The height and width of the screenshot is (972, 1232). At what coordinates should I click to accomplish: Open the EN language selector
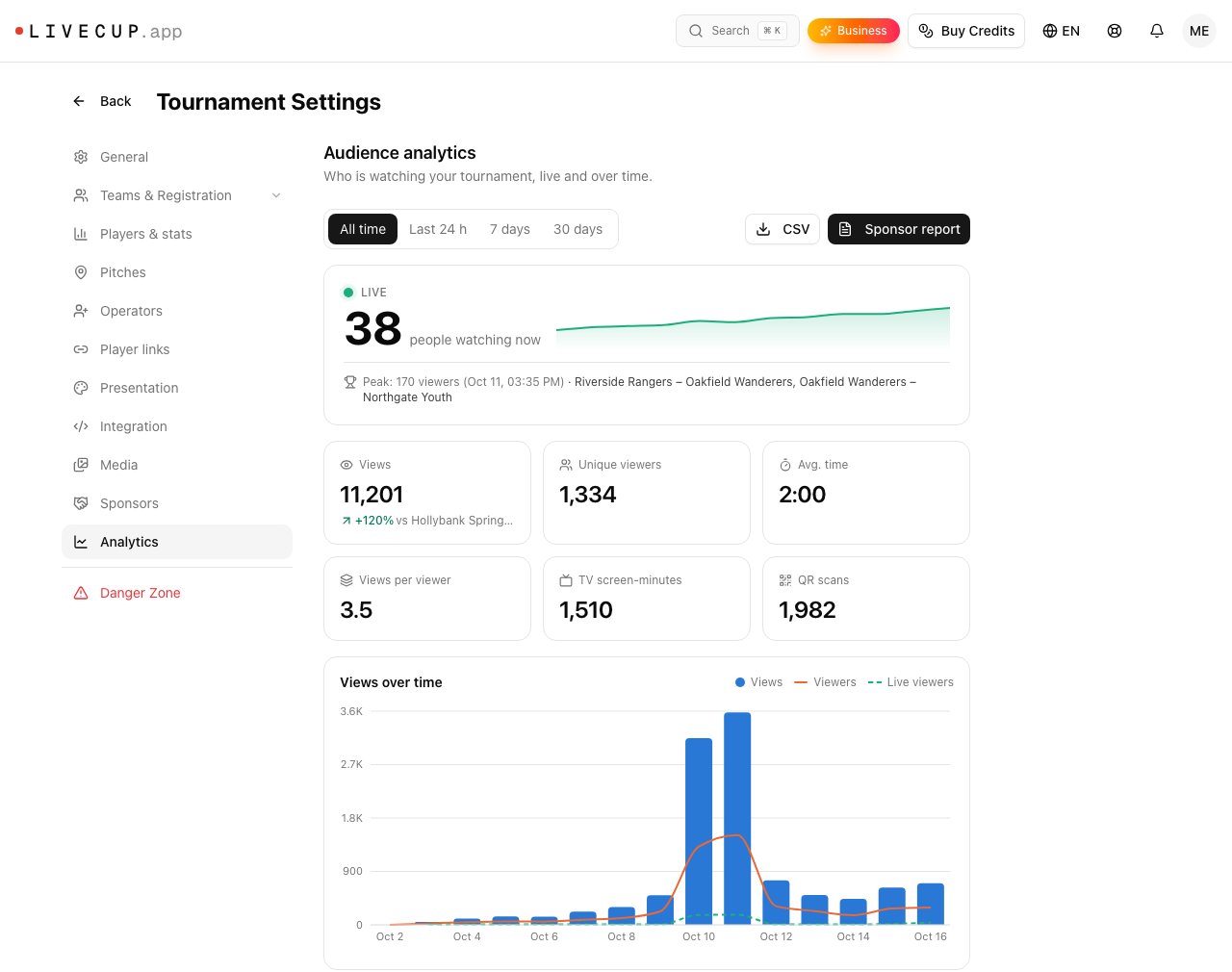1062,31
